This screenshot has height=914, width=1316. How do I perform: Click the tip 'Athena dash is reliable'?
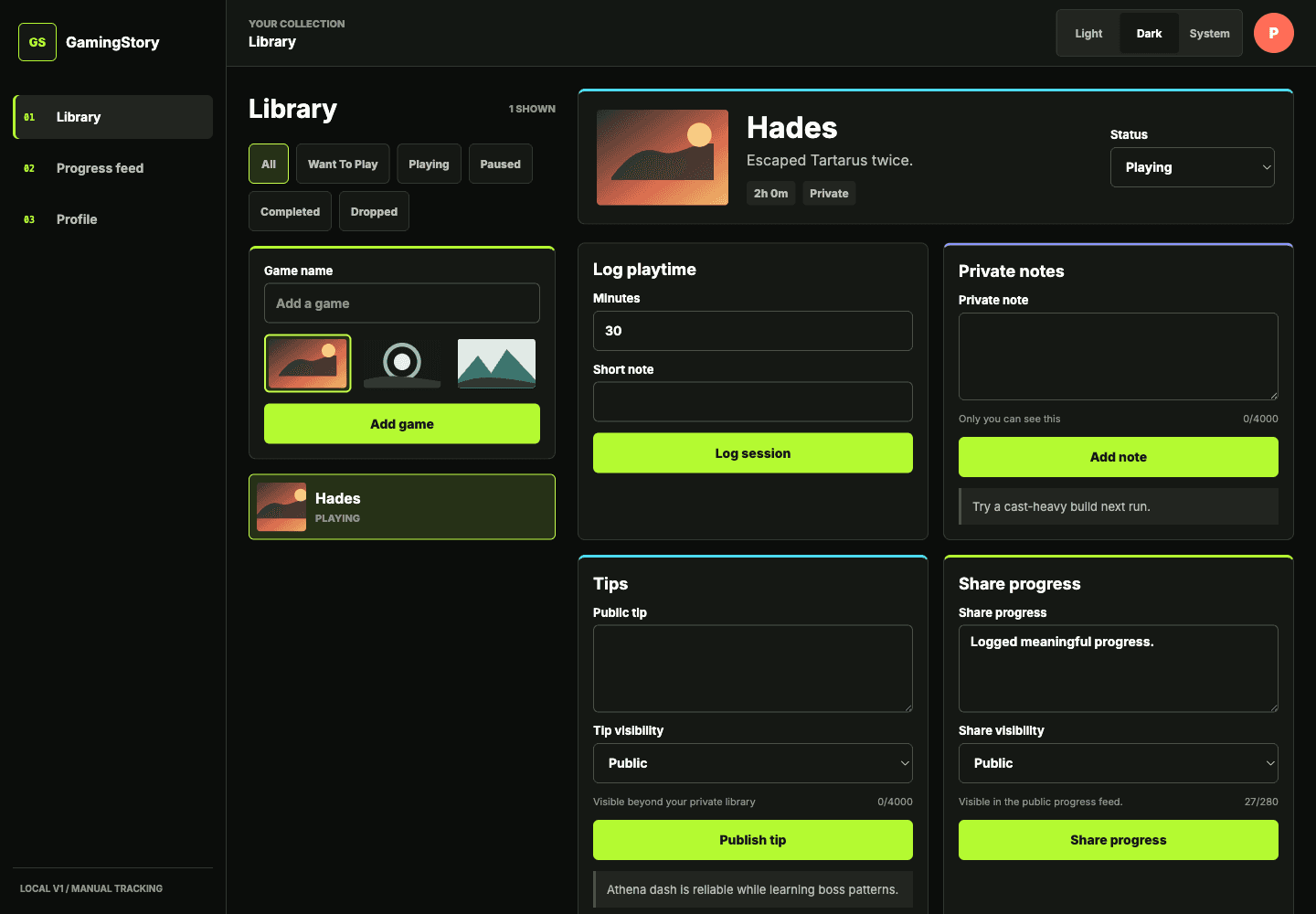753,889
